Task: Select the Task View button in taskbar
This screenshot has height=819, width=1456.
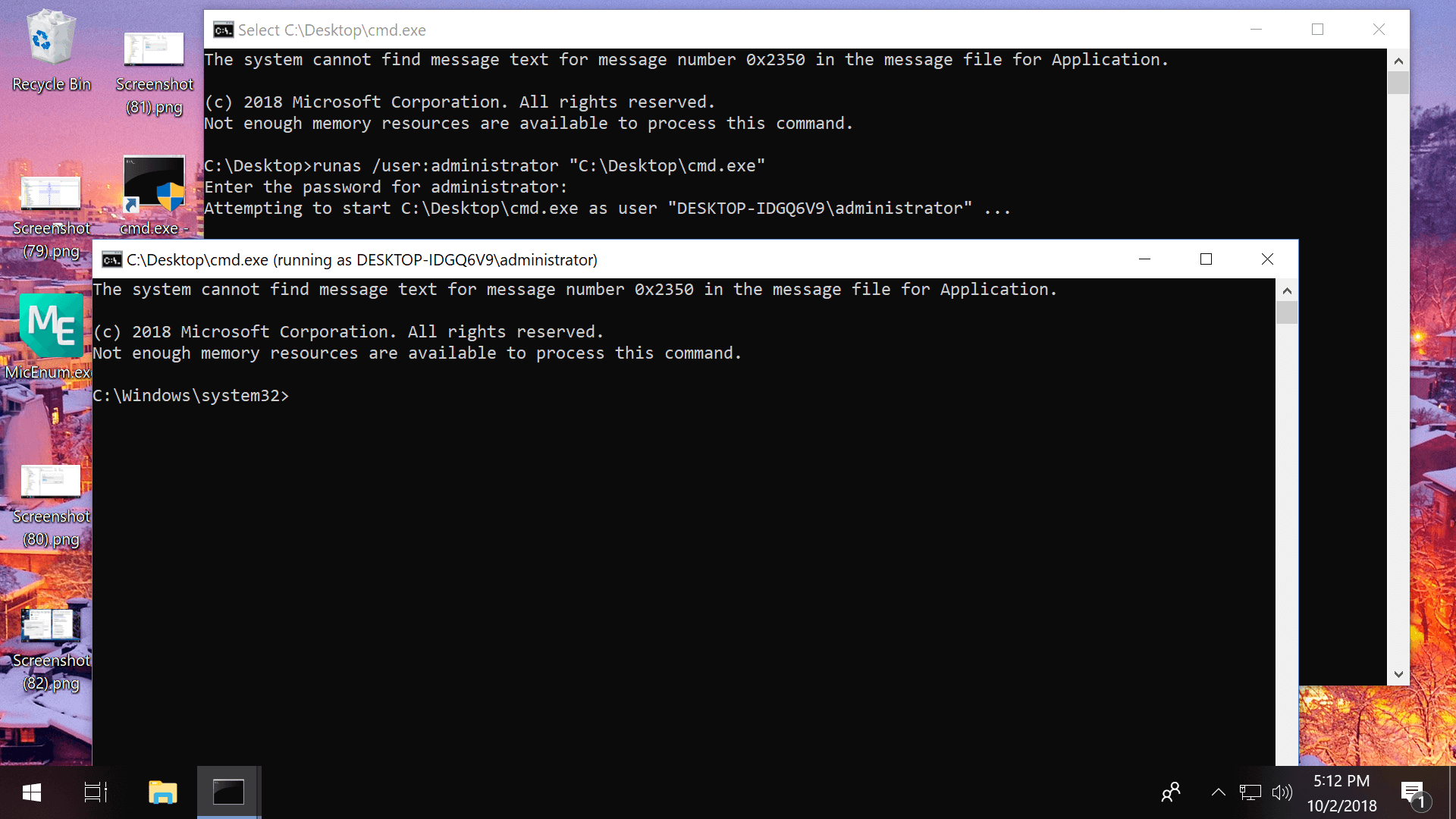Action: pyautogui.click(x=95, y=791)
